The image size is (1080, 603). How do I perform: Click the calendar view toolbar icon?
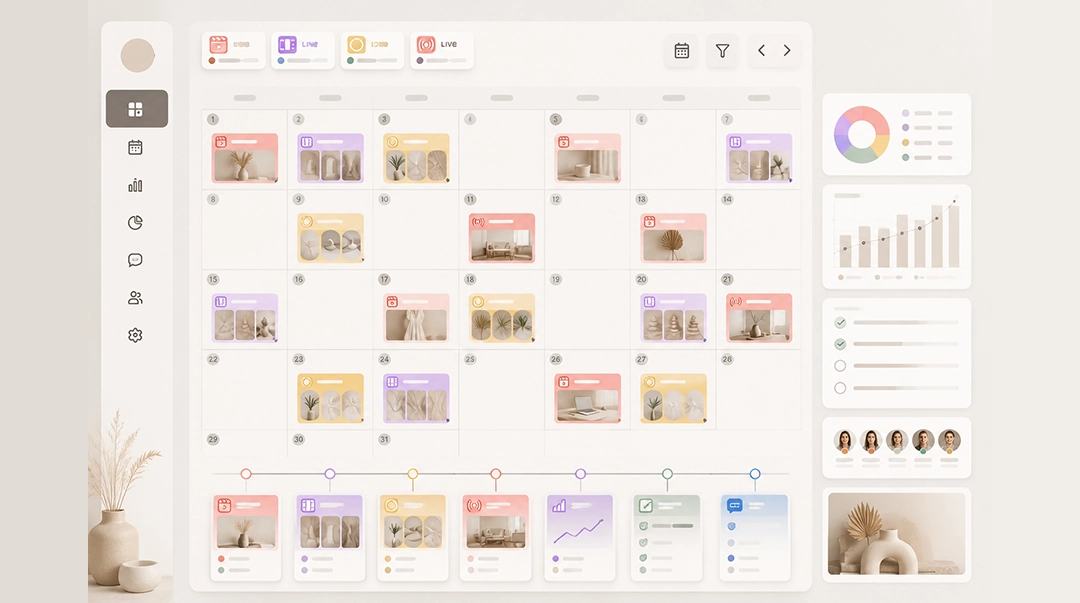pyautogui.click(x=682, y=51)
